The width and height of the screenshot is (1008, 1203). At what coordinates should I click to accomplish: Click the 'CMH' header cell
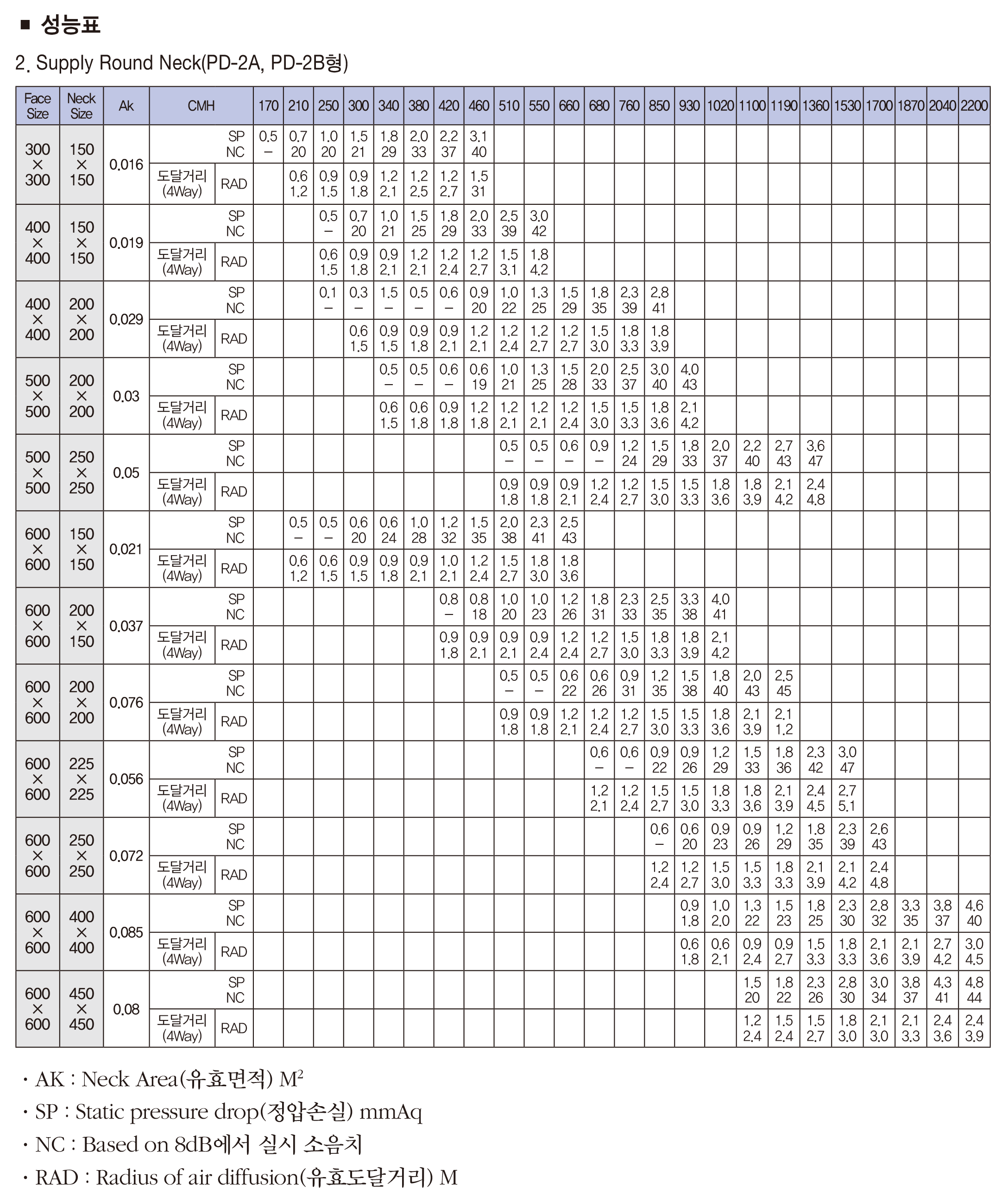pyautogui.click(x=201, y=106)
